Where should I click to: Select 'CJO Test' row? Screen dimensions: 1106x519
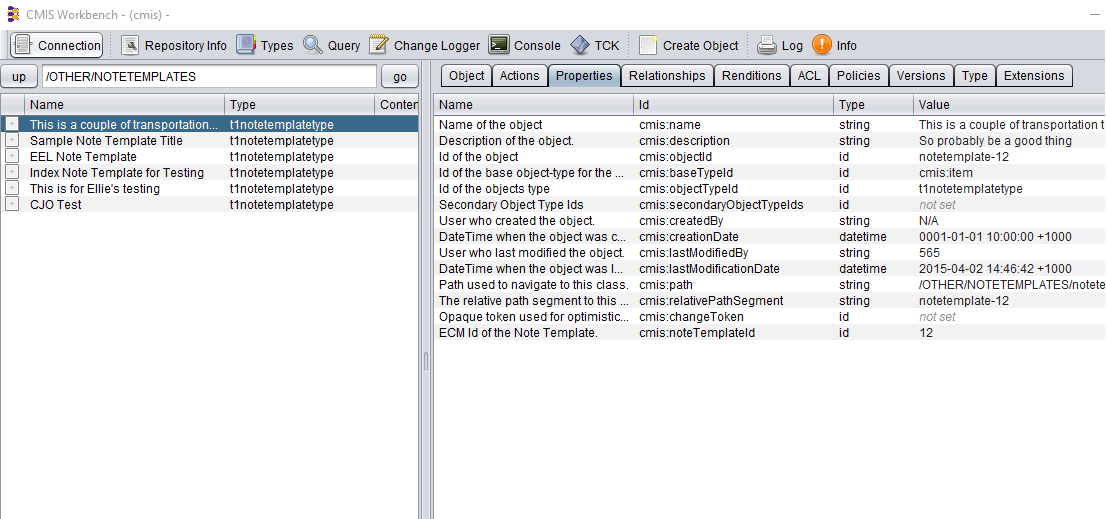point(209,204)
